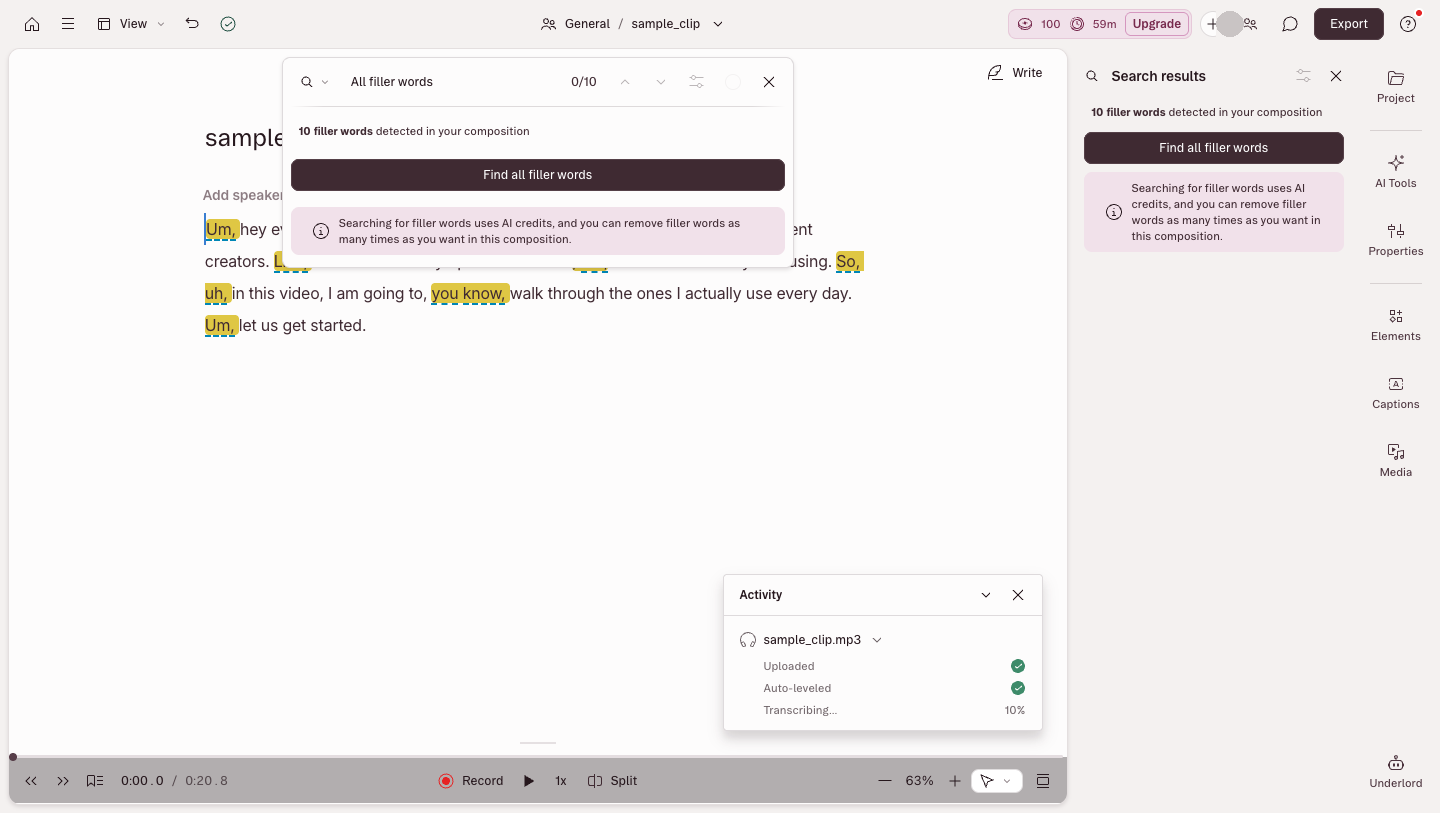Screen dimensions: 1440x813
Task: Open the comments icon in top bar
Action: click(1290, 24)
